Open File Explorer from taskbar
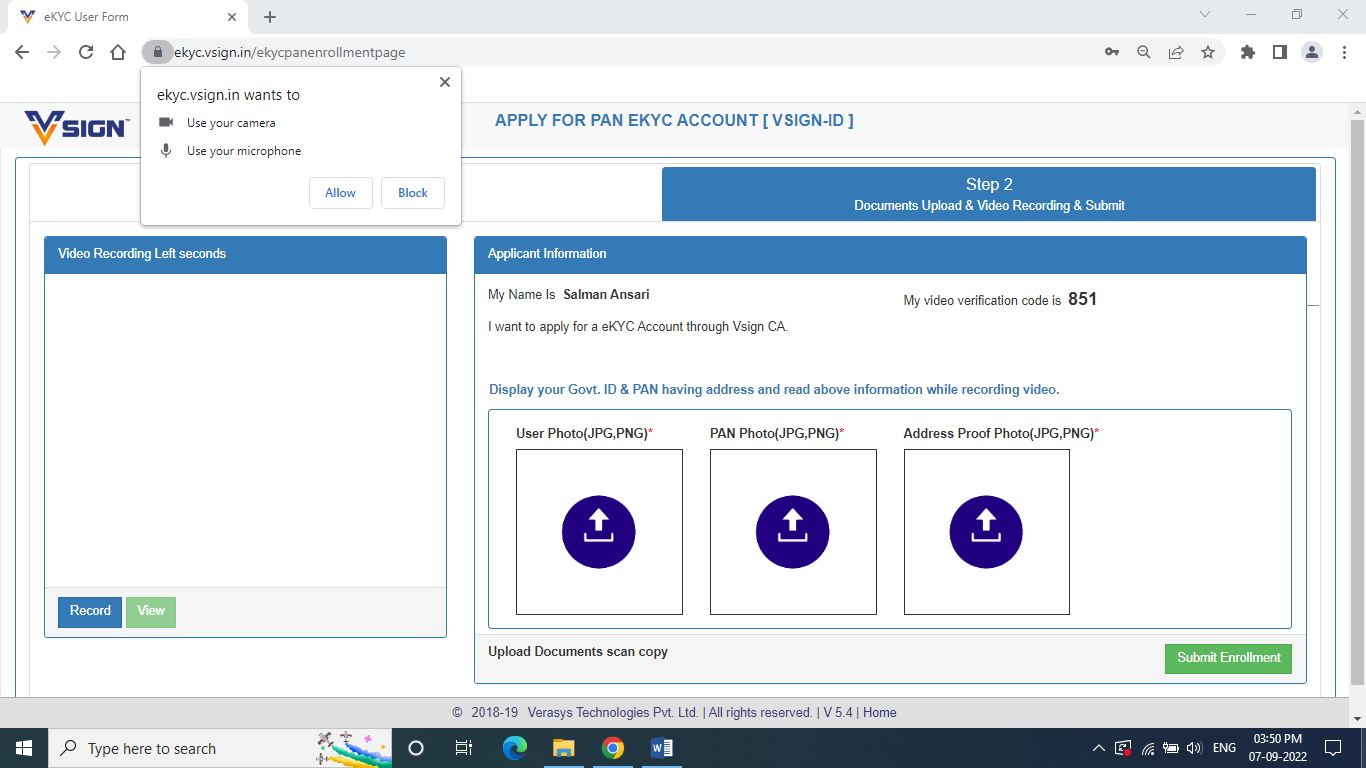The width and height of the screenshot is (1366, 768). [x=564, y=748]
